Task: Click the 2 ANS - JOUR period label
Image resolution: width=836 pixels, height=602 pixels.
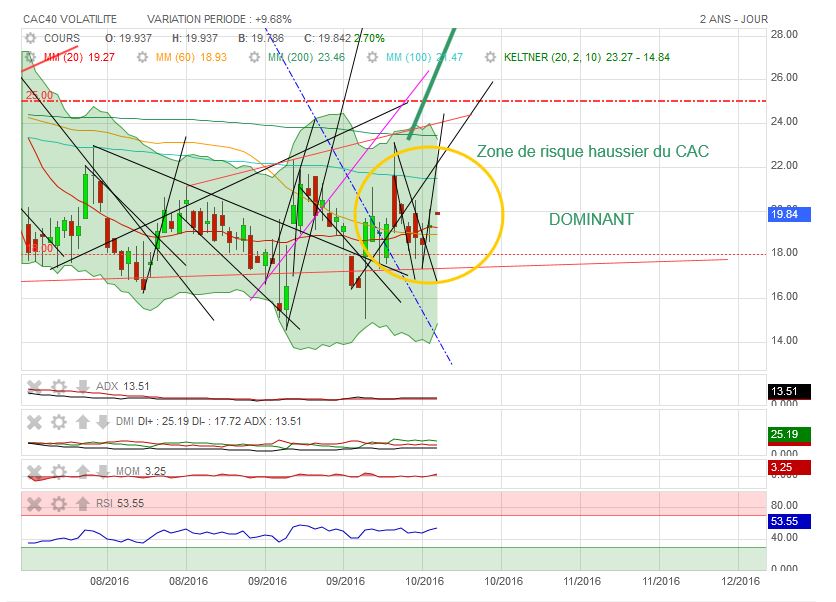Action: coord(734,19)
